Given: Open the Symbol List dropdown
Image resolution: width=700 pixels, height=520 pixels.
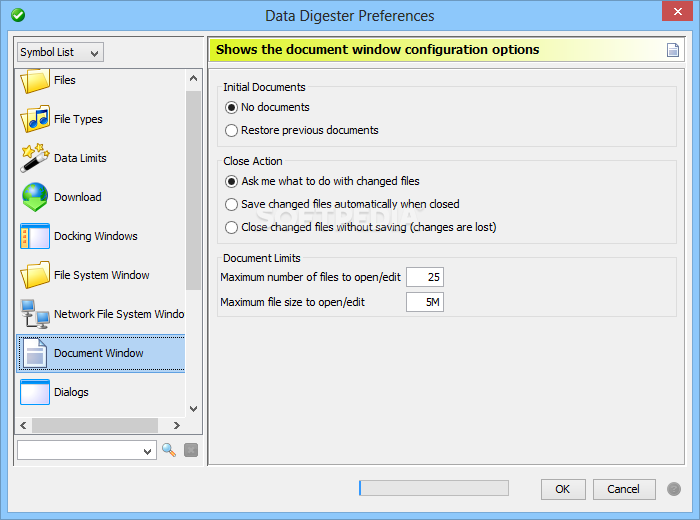Looking at the screenshot, I should [x=60, y=52].
